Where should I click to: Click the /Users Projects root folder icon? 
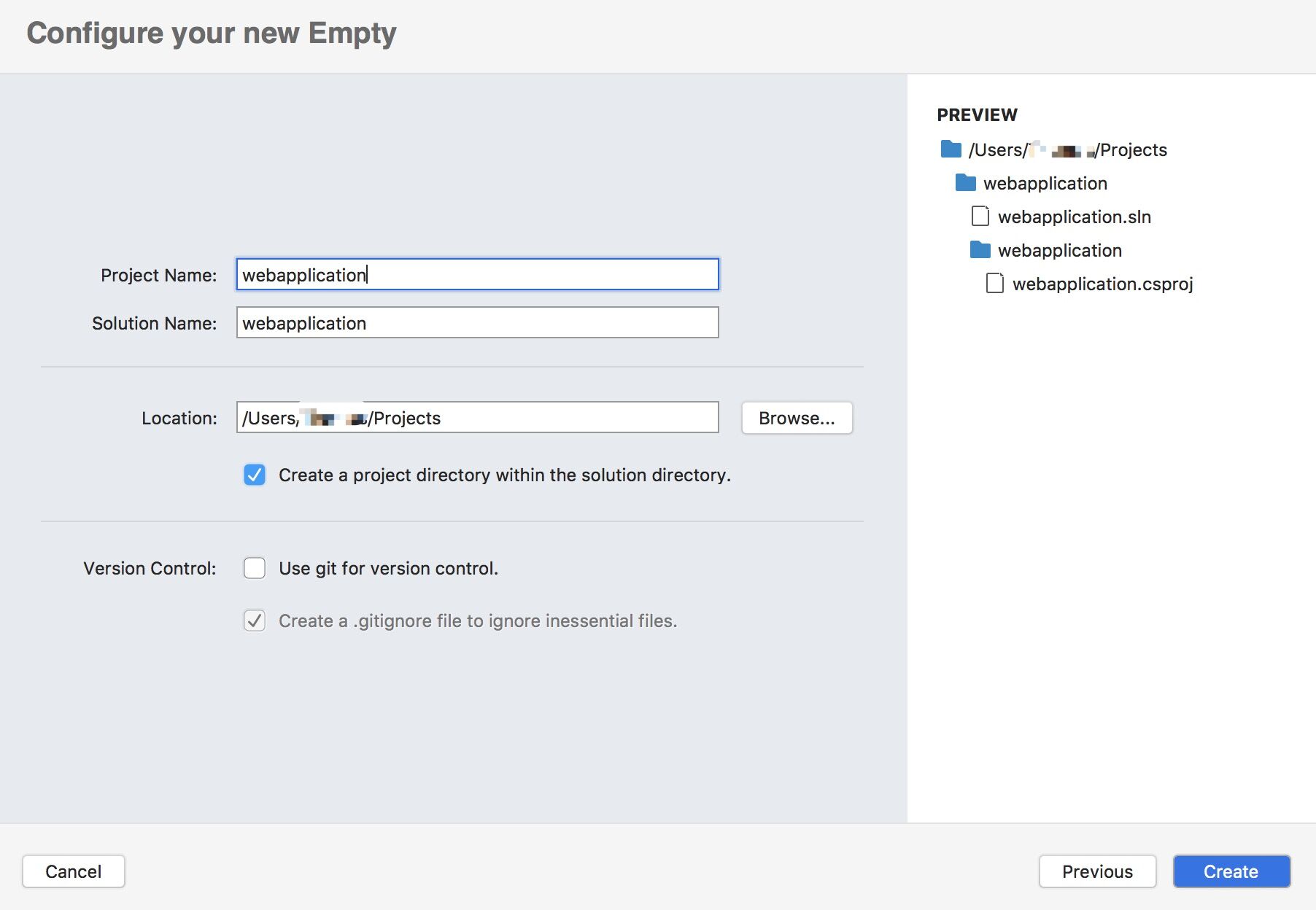951,149
